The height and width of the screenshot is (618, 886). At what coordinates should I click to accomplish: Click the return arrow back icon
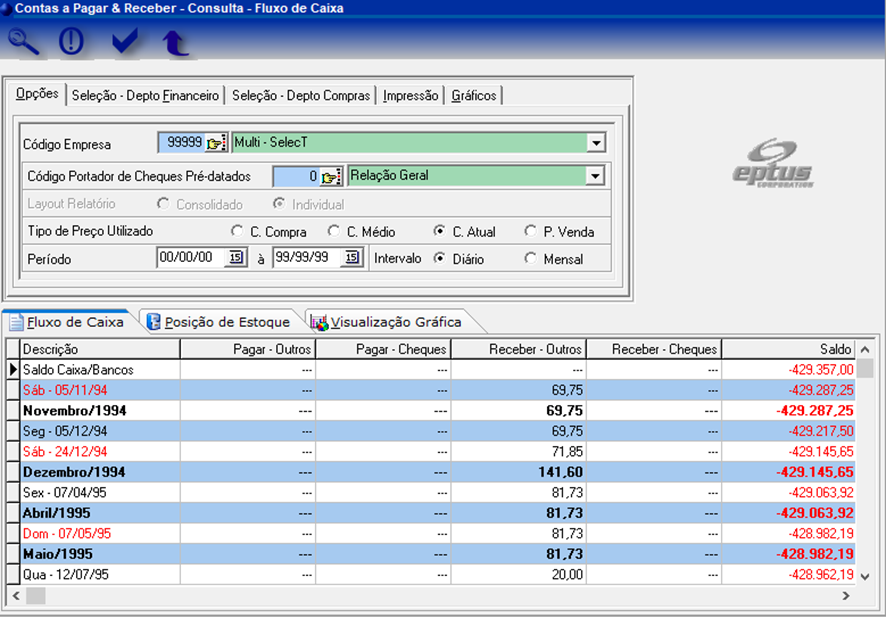pos(175,42)
